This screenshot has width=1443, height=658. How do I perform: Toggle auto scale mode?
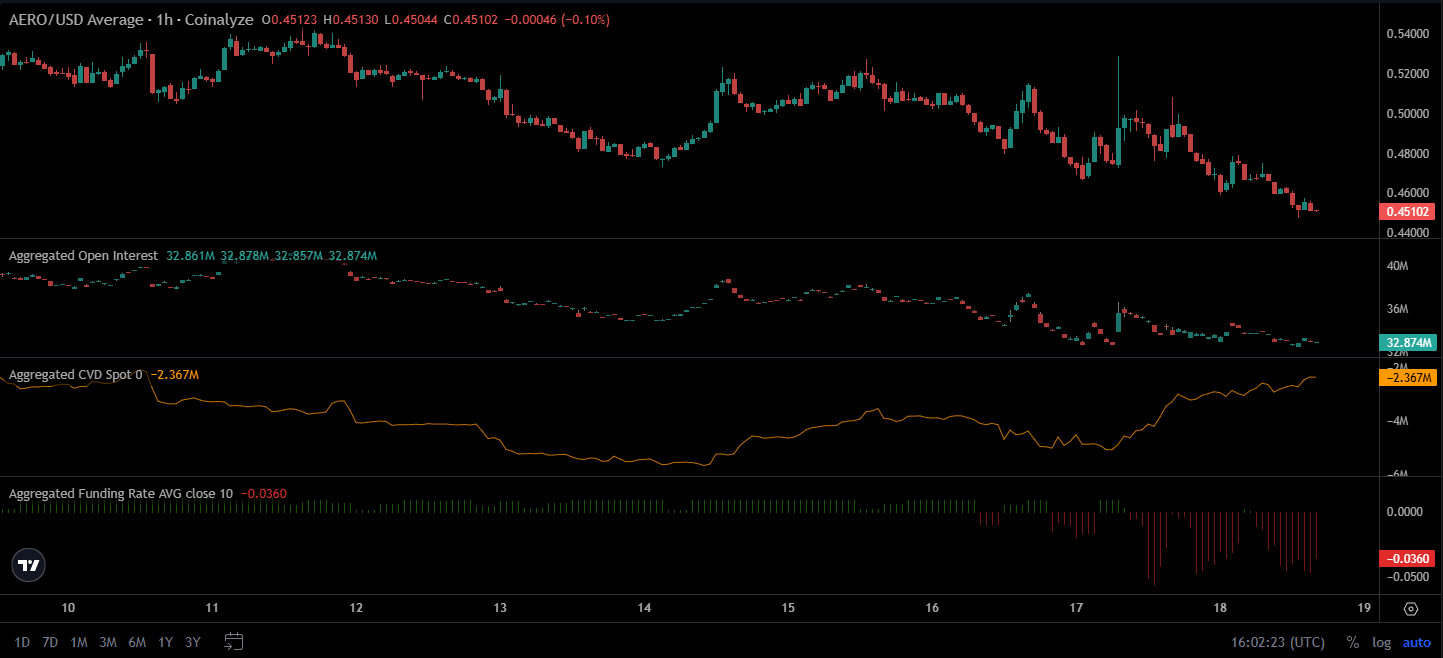point(1417,642)
